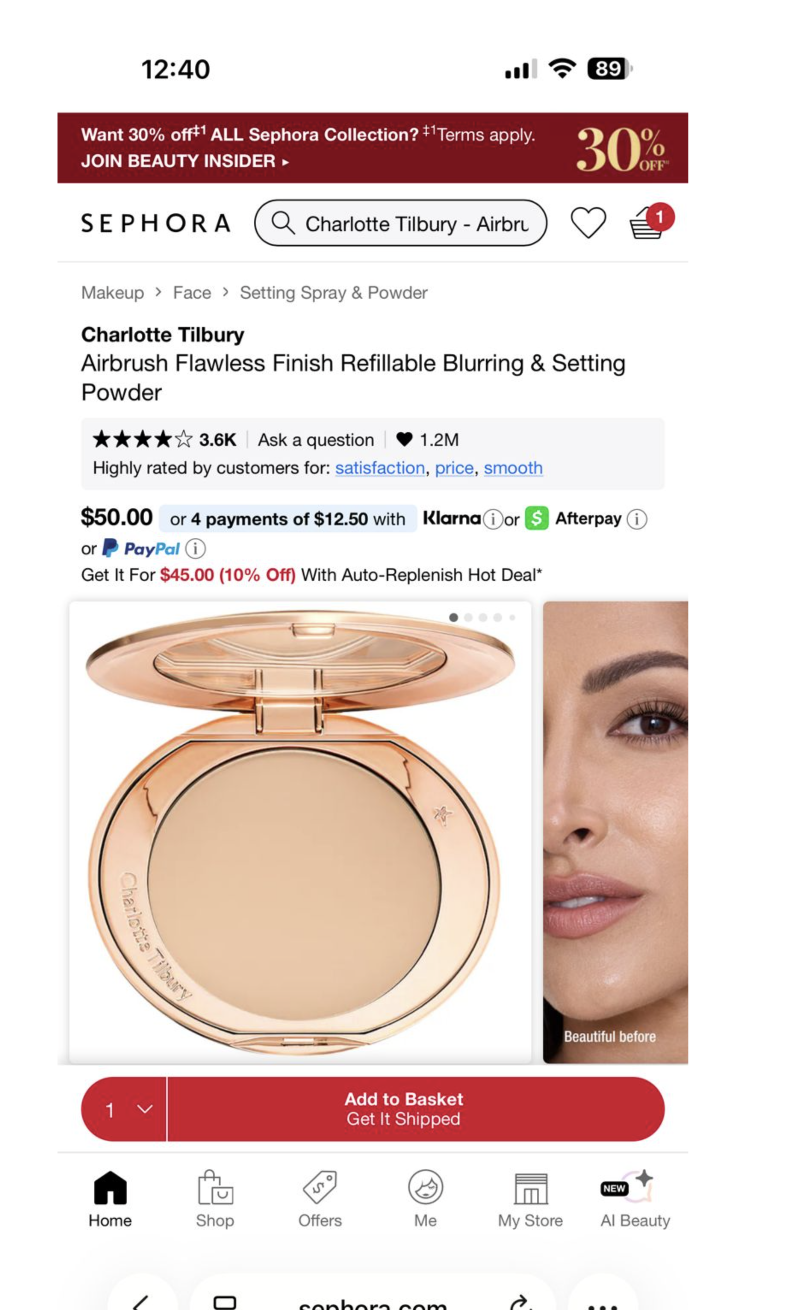Screen dimensions: 806x1310
Task: Tap the heart Loves icon in header
Action: click(x=588, y=223)
